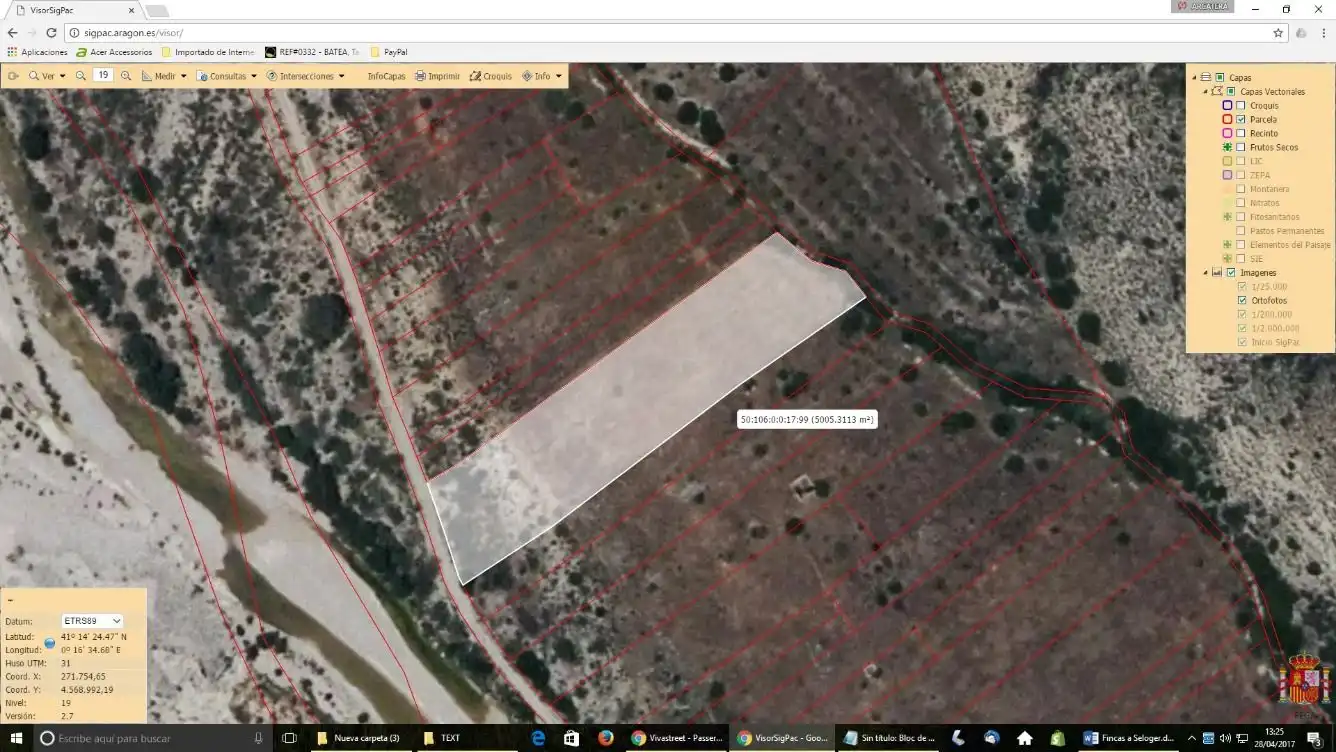Go back with the browser back arrow
The height and width of the screenshot is (752, 1336).
pyautogui.click(x=12, y=33)
